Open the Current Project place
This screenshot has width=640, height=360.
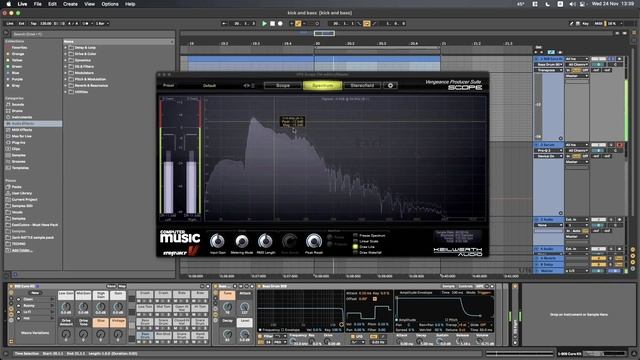(24, 200)
